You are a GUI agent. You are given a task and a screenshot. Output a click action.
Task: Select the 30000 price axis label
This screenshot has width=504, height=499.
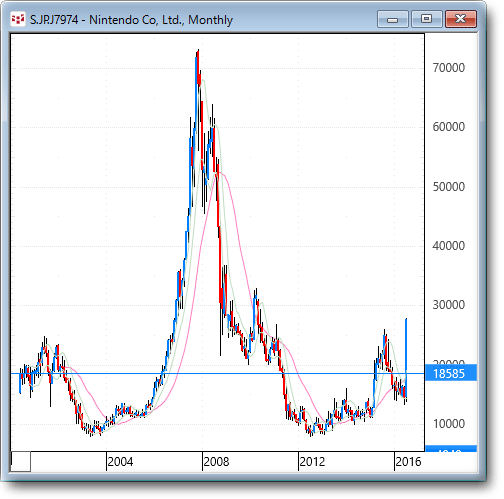click(448, 305)
